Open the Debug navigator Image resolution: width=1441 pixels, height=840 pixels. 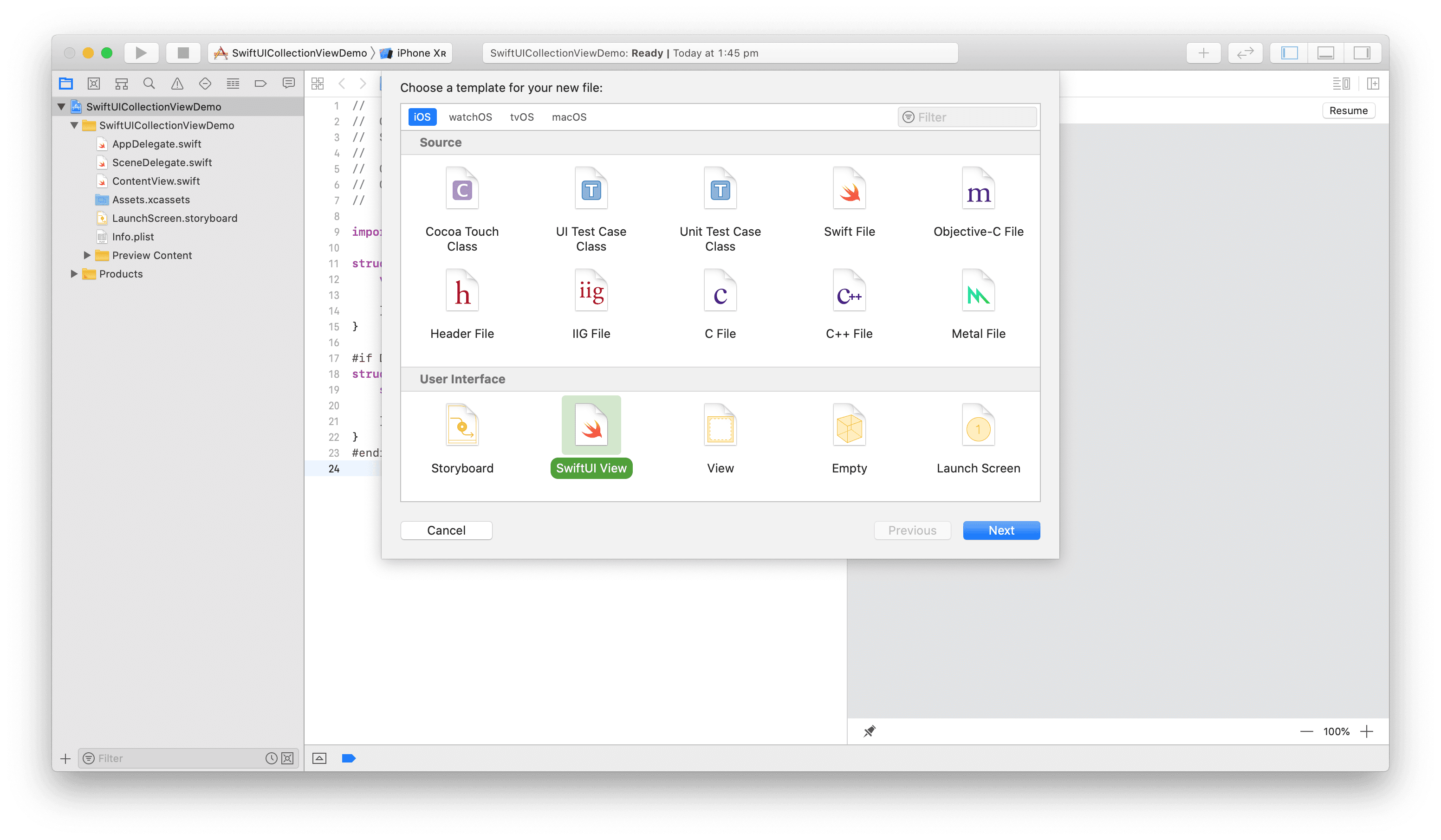click(x=233, y=84)
